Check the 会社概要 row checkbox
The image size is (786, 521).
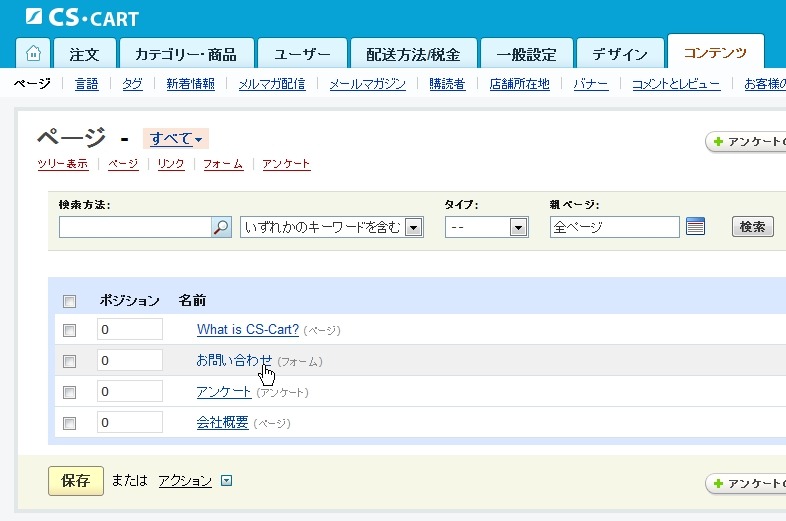69,423
